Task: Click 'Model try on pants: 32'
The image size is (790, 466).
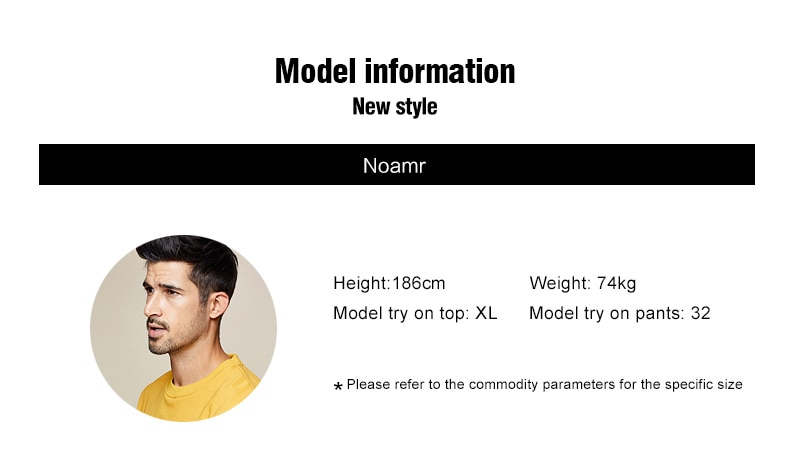Action: [x=620, y=313]
